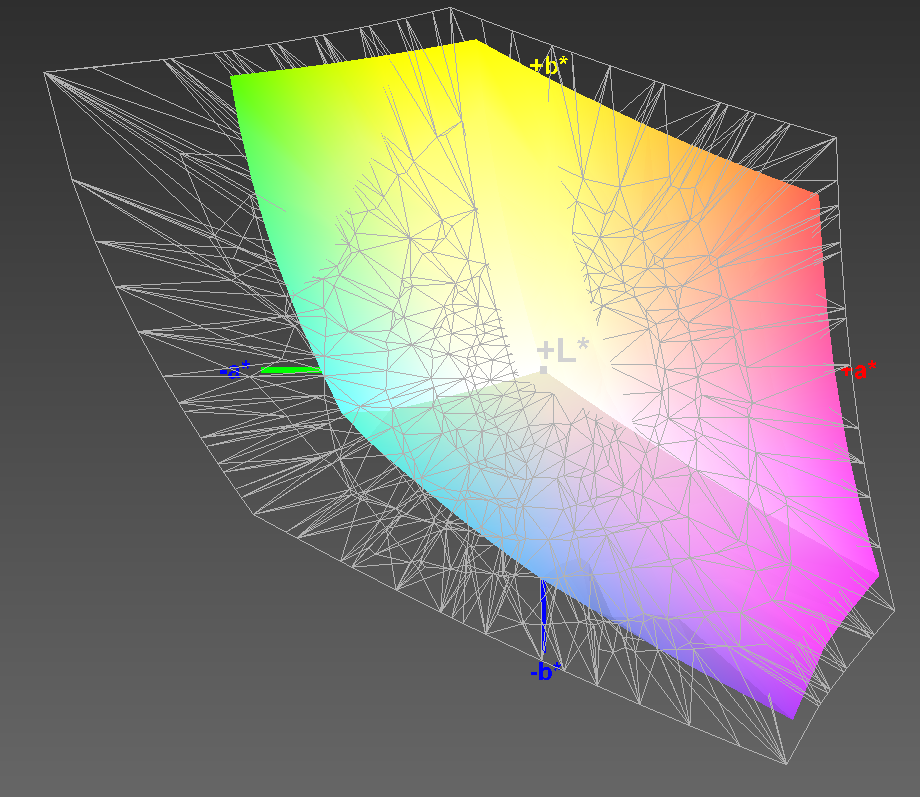Click the blue -a* axis label
920x797 pixels.
(235, 370)
